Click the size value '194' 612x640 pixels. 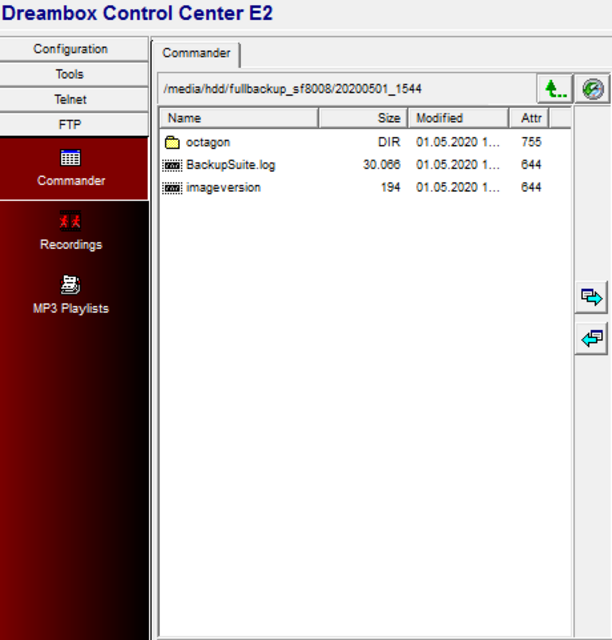391,187
